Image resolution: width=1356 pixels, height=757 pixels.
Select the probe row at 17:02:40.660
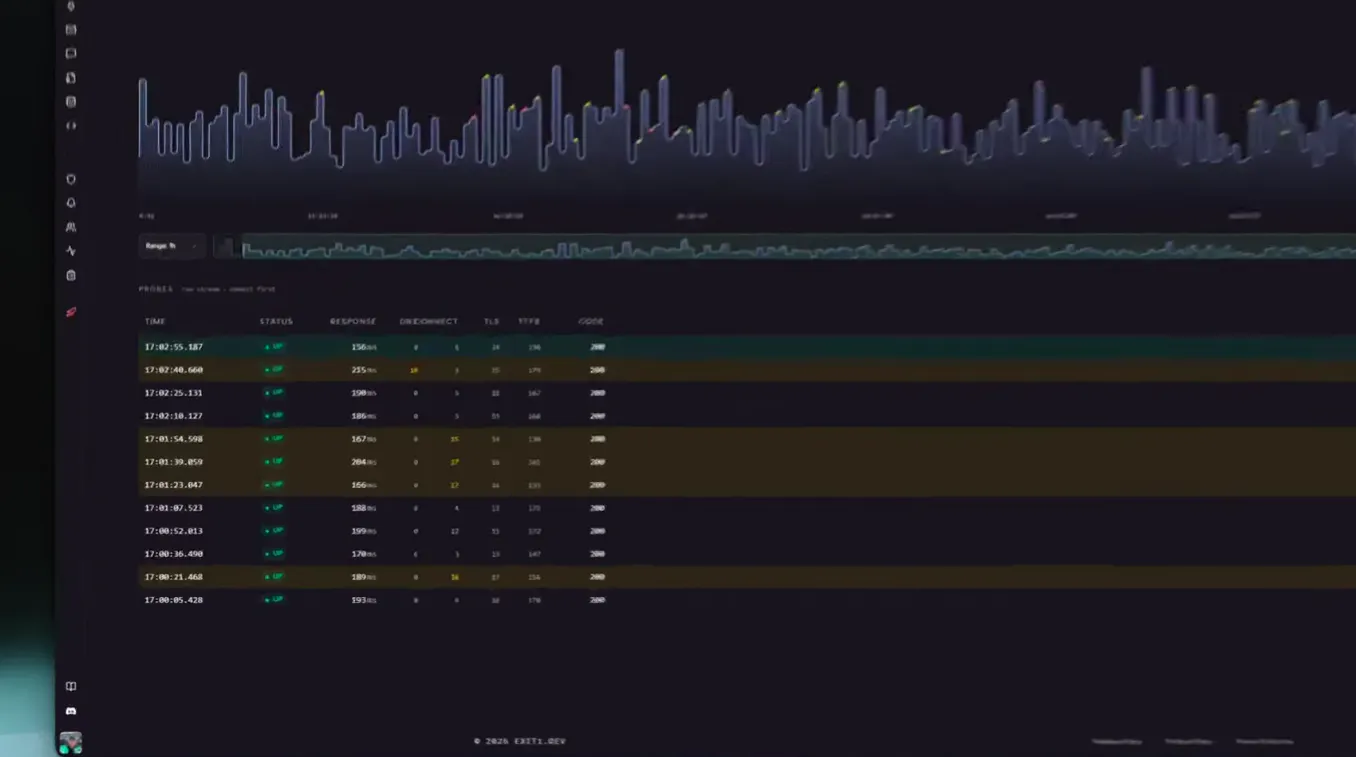point(747,370)
